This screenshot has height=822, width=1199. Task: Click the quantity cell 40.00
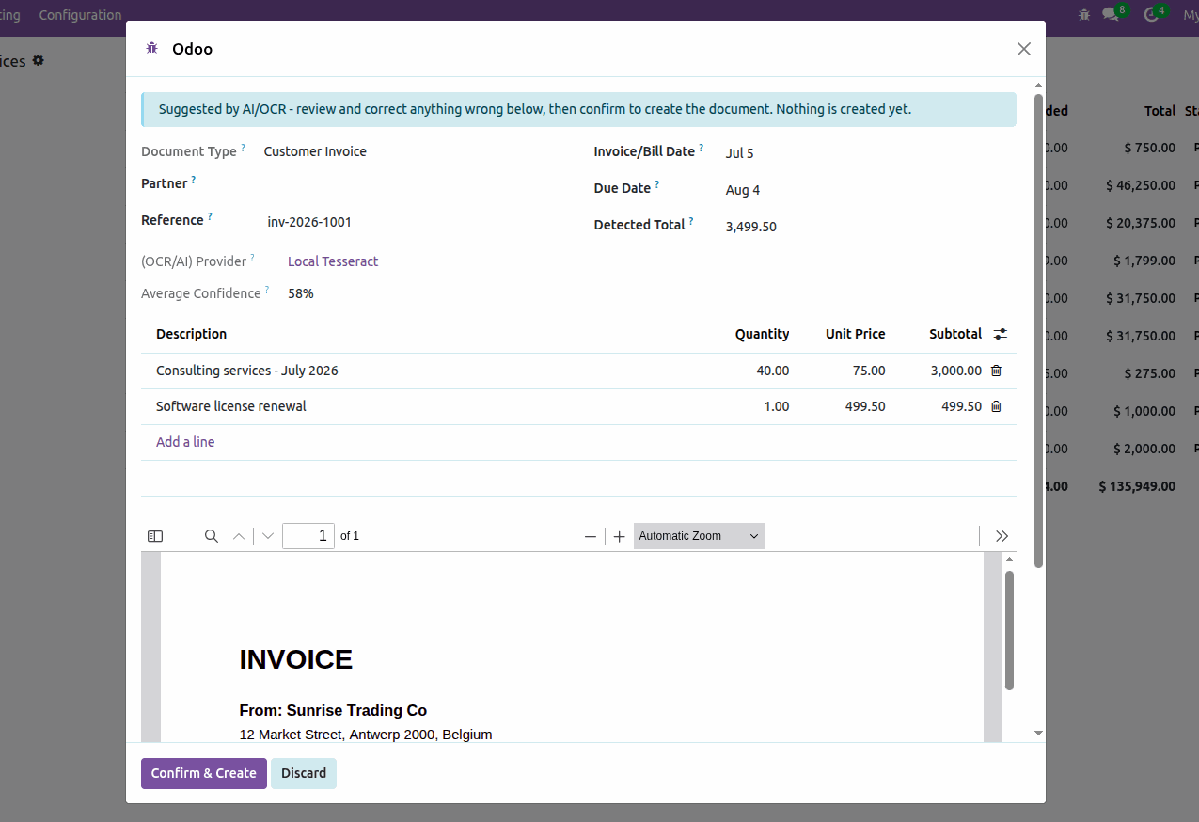[x=772, y=371]
